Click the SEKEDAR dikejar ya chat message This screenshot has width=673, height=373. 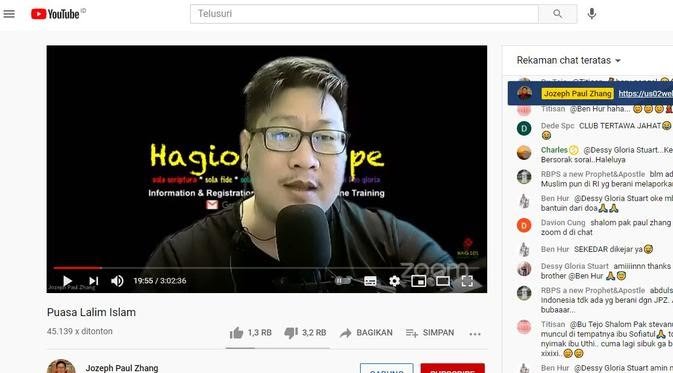click(614, 249)
